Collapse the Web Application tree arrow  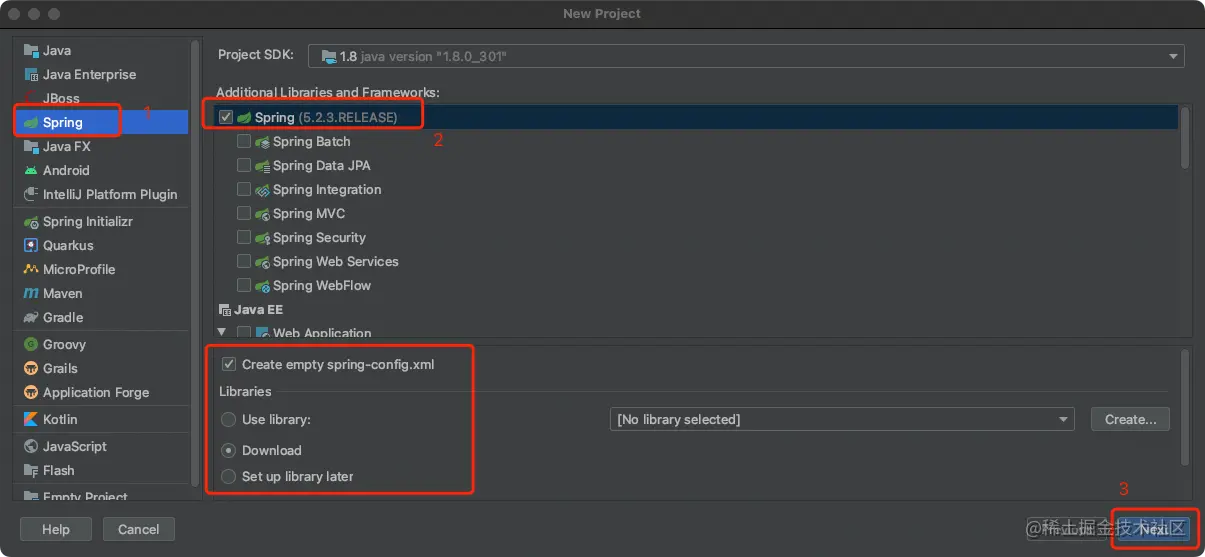pos(221,332)
